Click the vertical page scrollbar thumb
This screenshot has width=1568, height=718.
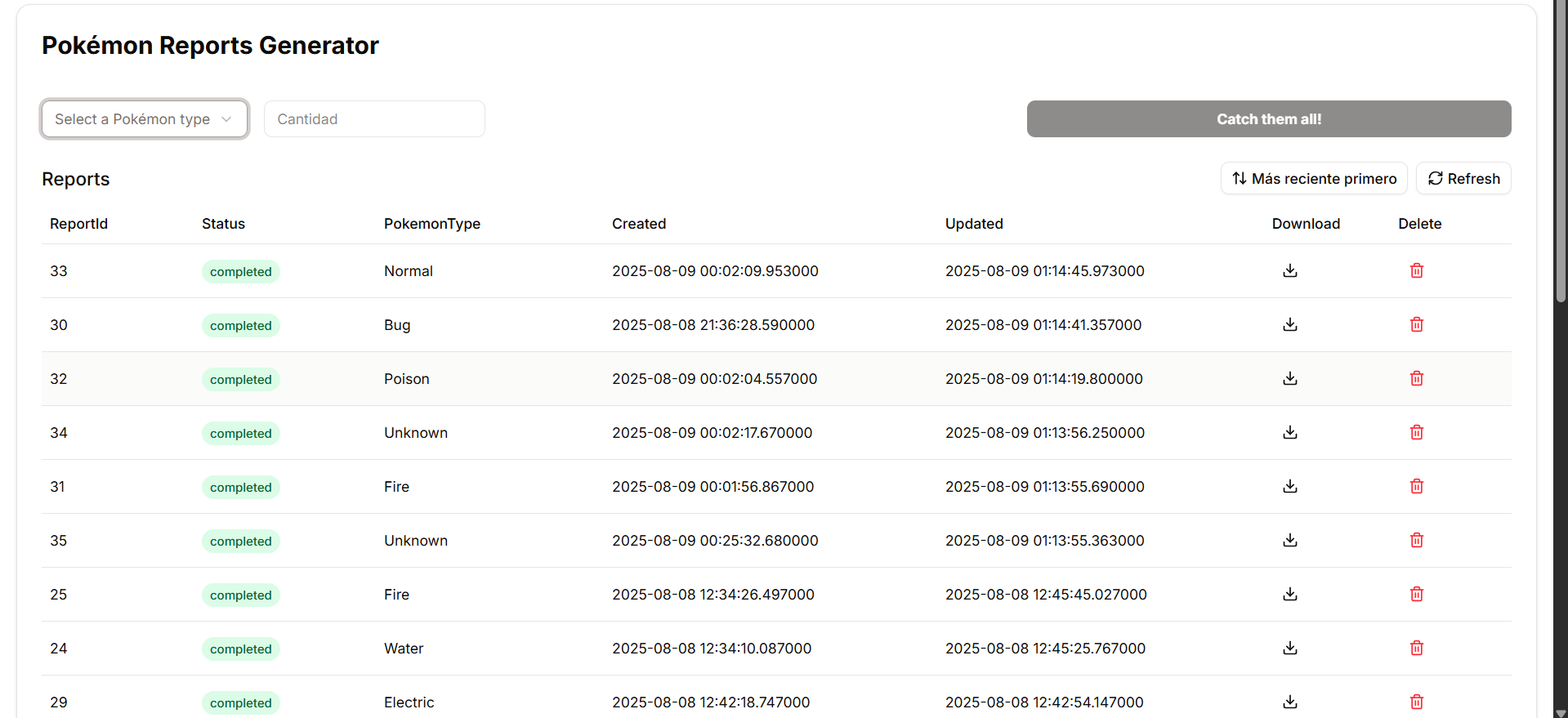(1561, 151)
